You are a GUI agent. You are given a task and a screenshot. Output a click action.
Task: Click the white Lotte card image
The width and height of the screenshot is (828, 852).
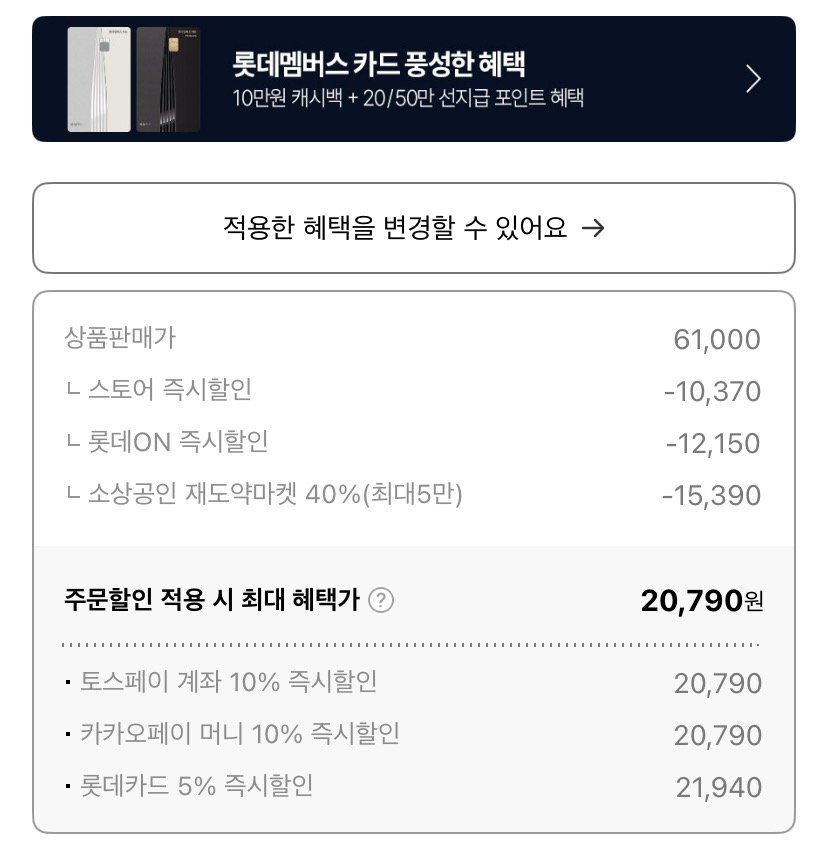click(x=99, y=79)
